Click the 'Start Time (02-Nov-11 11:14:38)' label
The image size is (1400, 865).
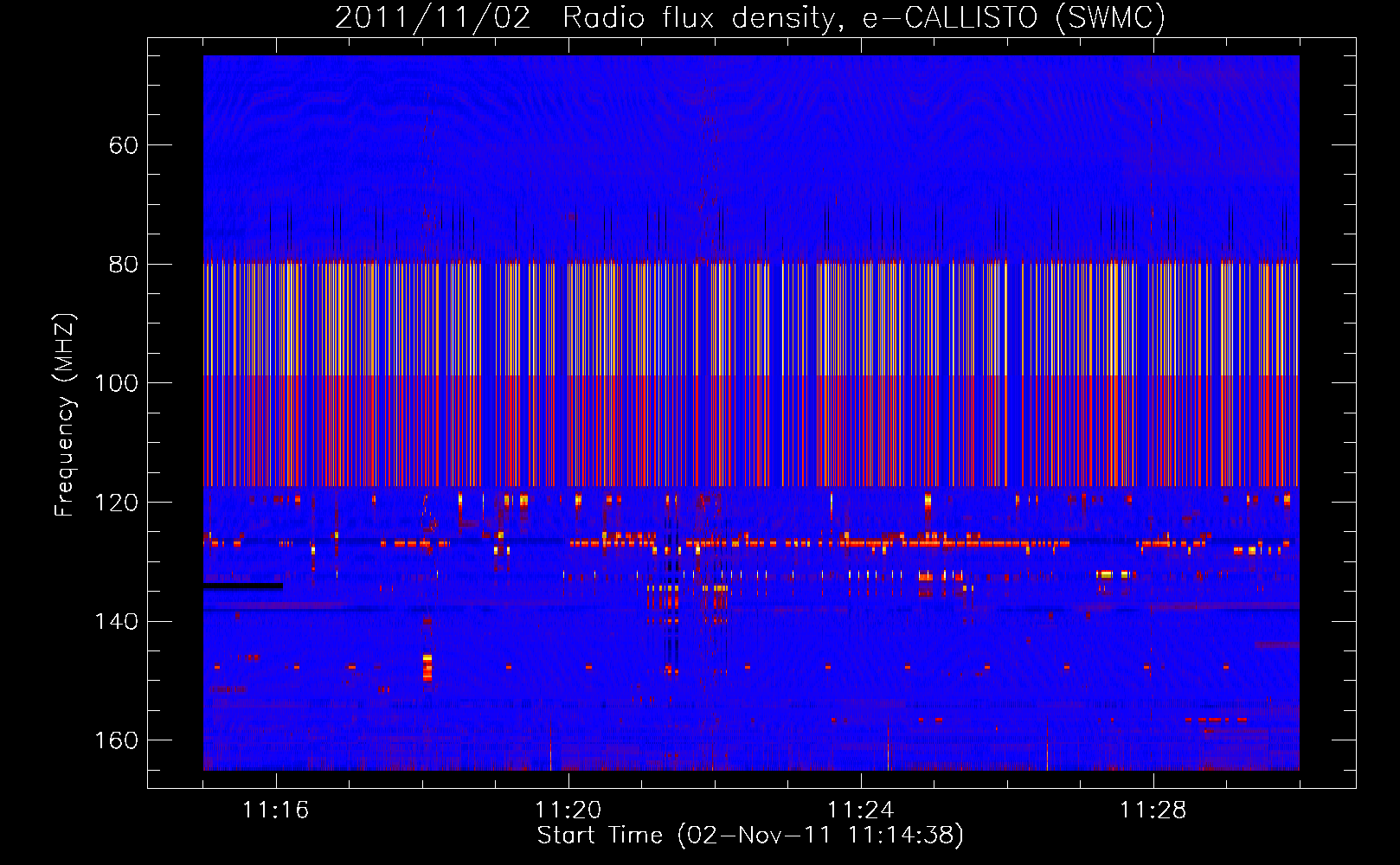(x=750, y=836)
